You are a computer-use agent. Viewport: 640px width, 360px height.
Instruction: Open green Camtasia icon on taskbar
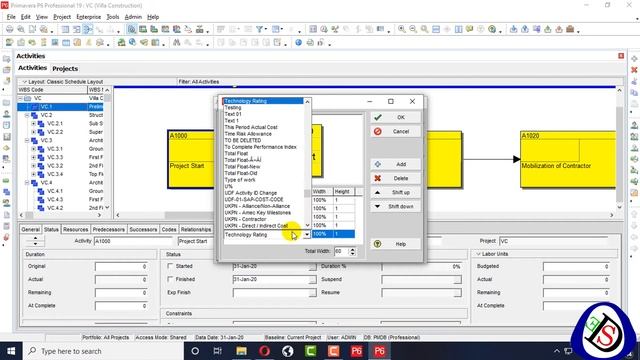click(x=311, y=351)
